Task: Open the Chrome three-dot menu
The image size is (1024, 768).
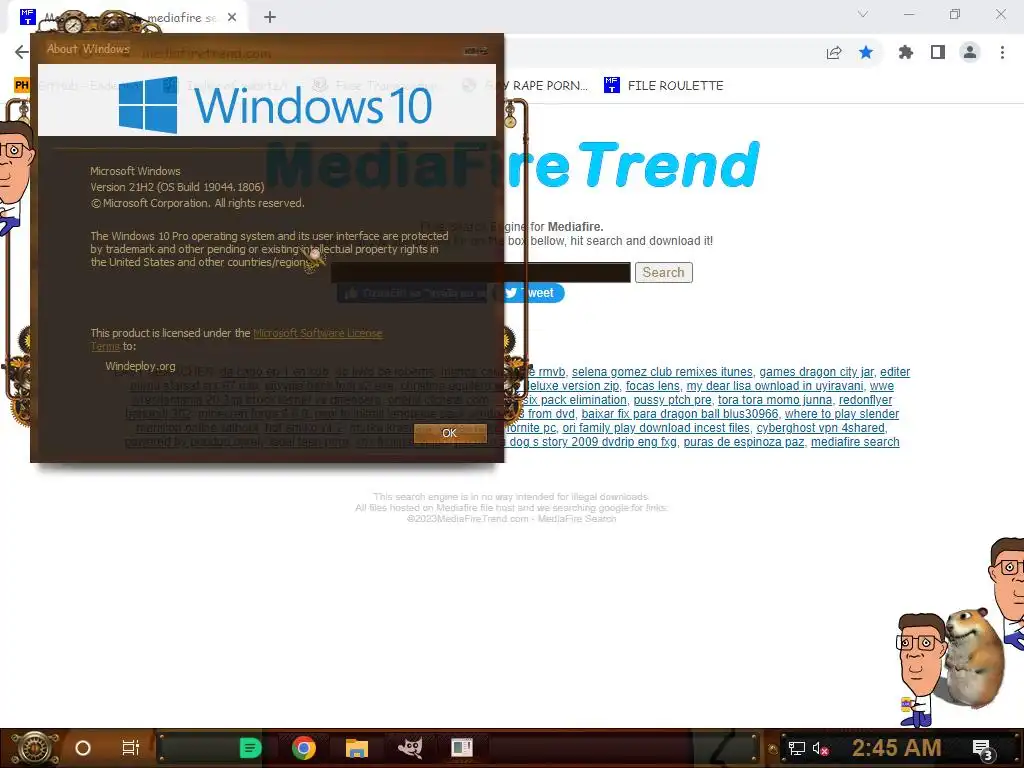Action: [x=1002, y=52]
